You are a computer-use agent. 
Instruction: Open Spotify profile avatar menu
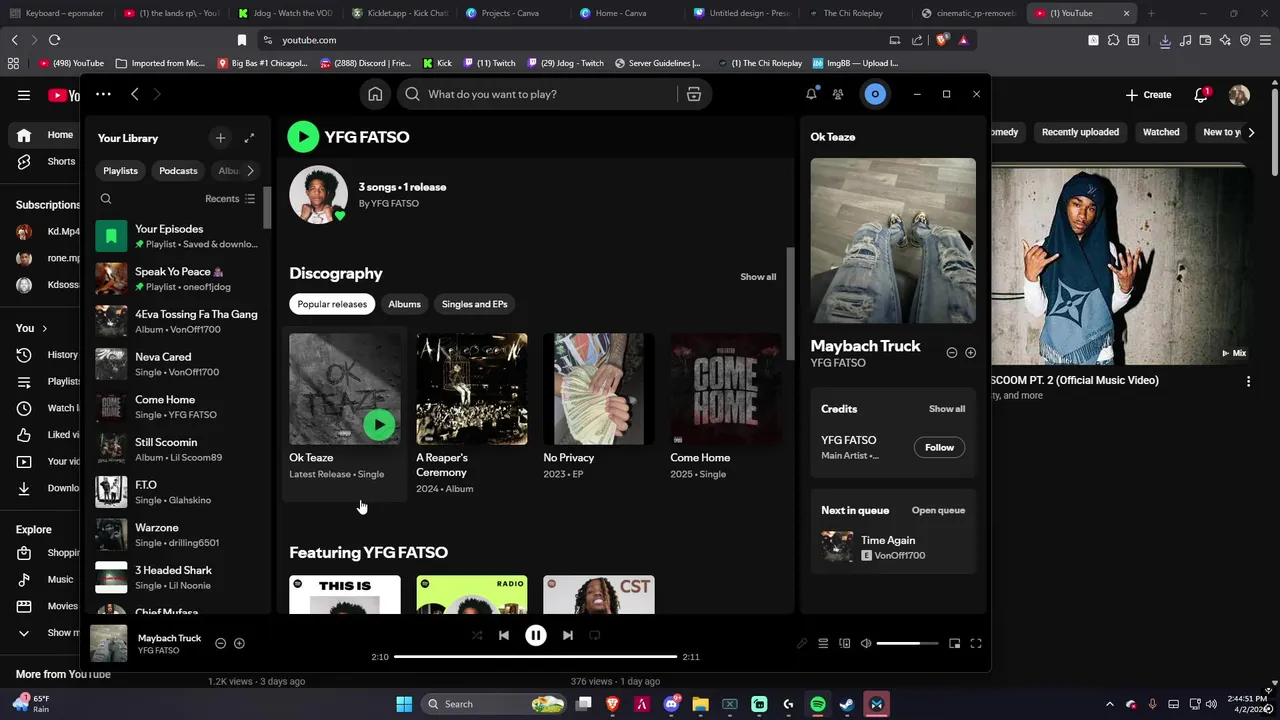pyautogui.click(x=875, y=94)
